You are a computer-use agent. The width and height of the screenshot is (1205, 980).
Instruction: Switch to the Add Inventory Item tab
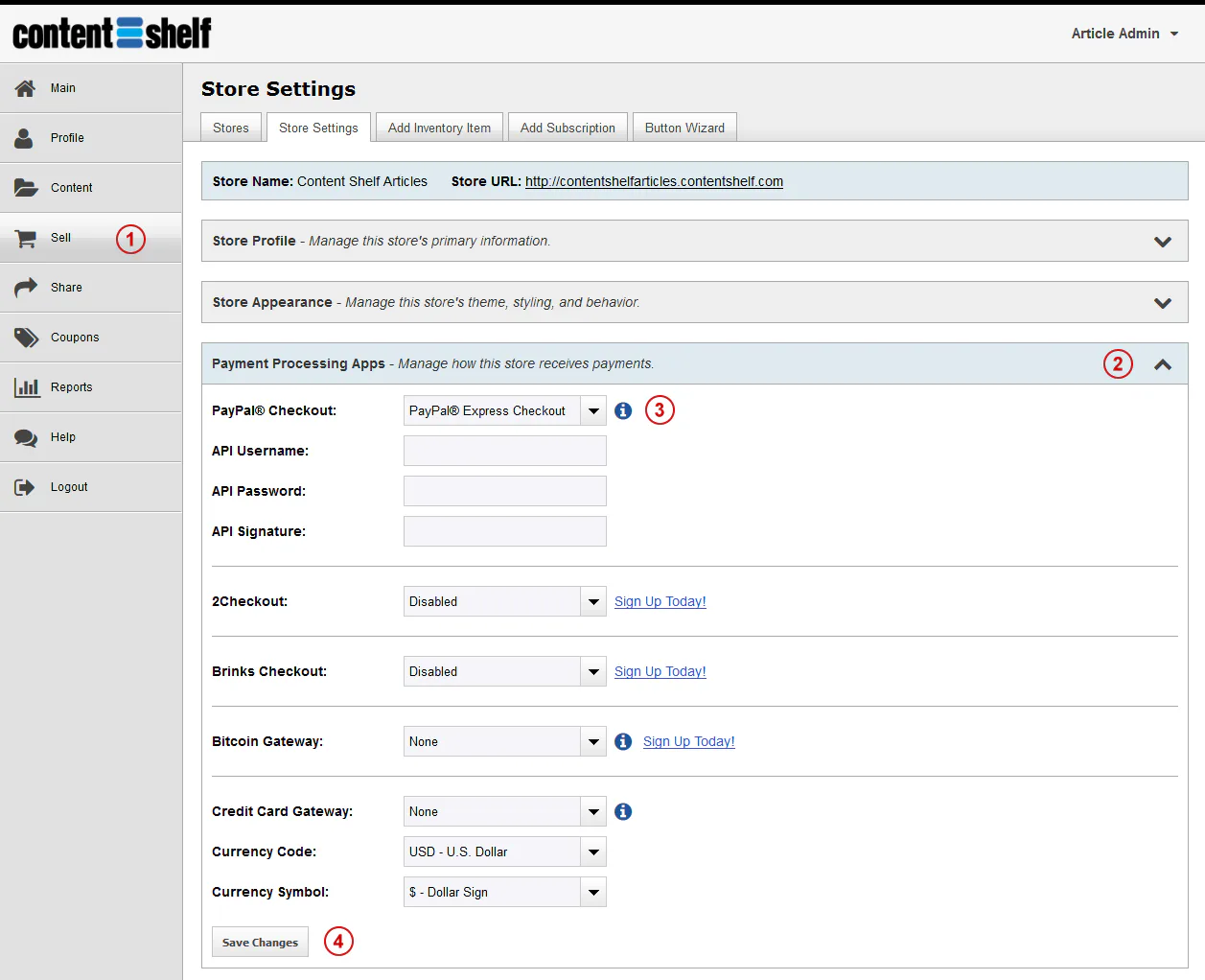(x=439, y=128)
